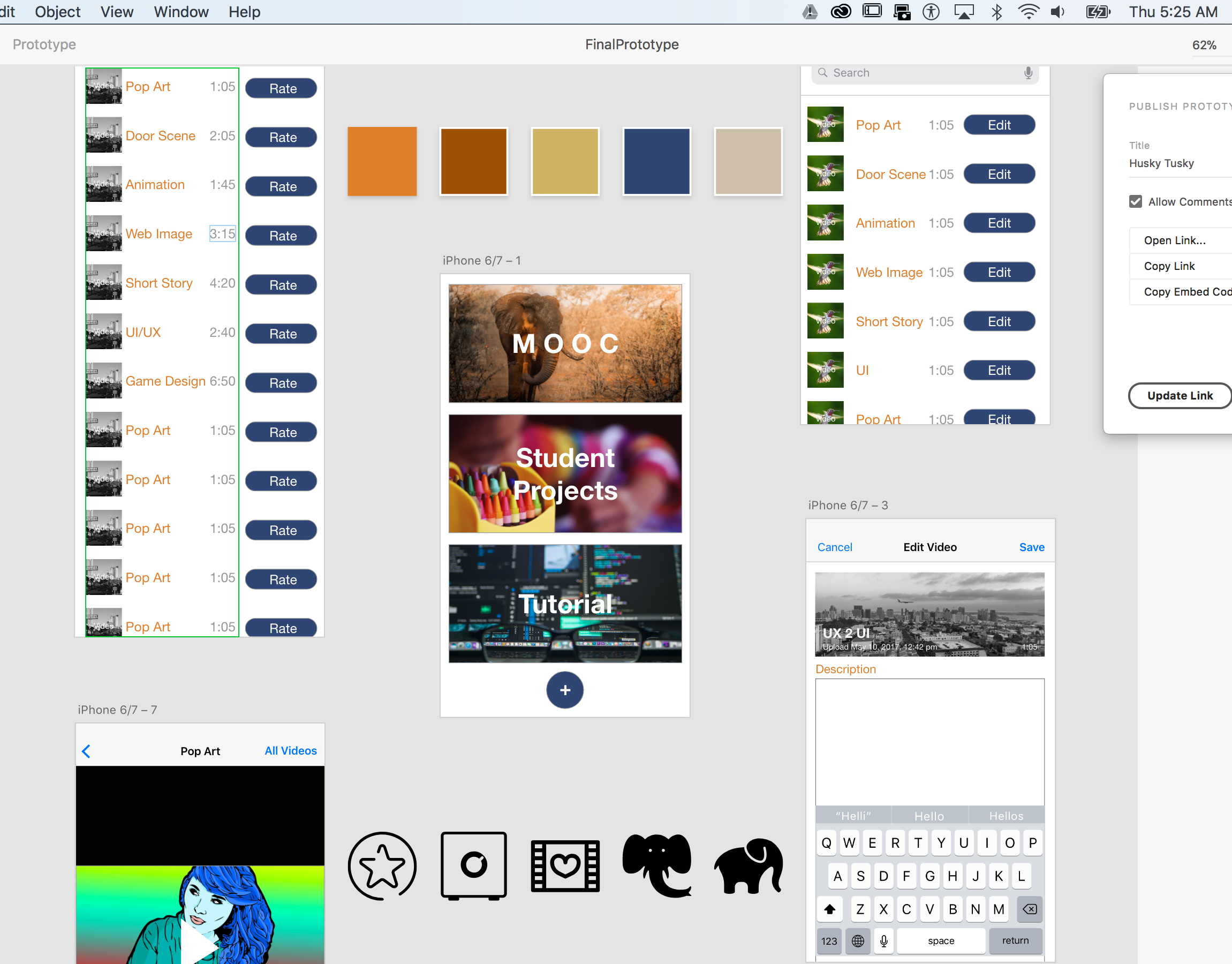Image resolution: width=1232 pixels, height=964 pixels.
Task: Select the Student Projects thumbnail
Action: pos(565,473)
